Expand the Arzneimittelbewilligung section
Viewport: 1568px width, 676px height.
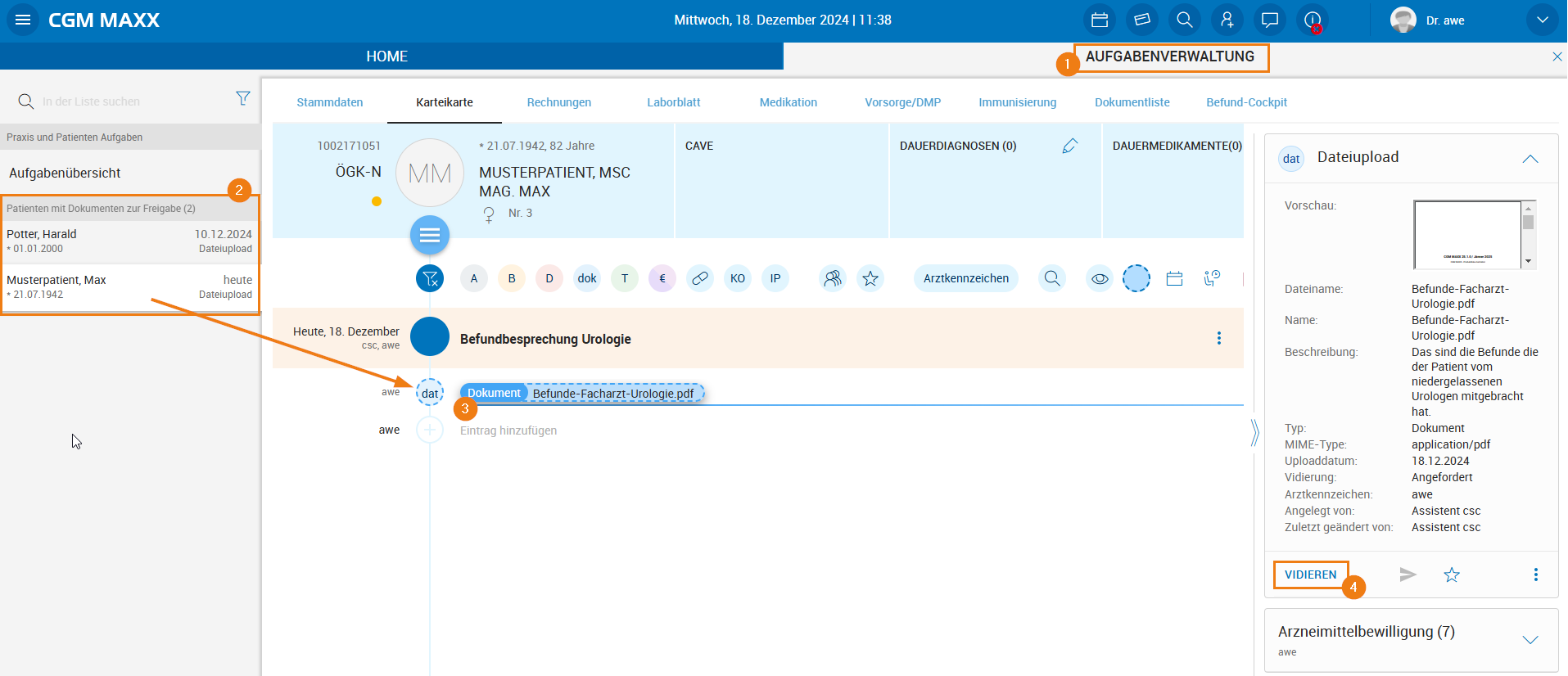tap(1530, 640)
